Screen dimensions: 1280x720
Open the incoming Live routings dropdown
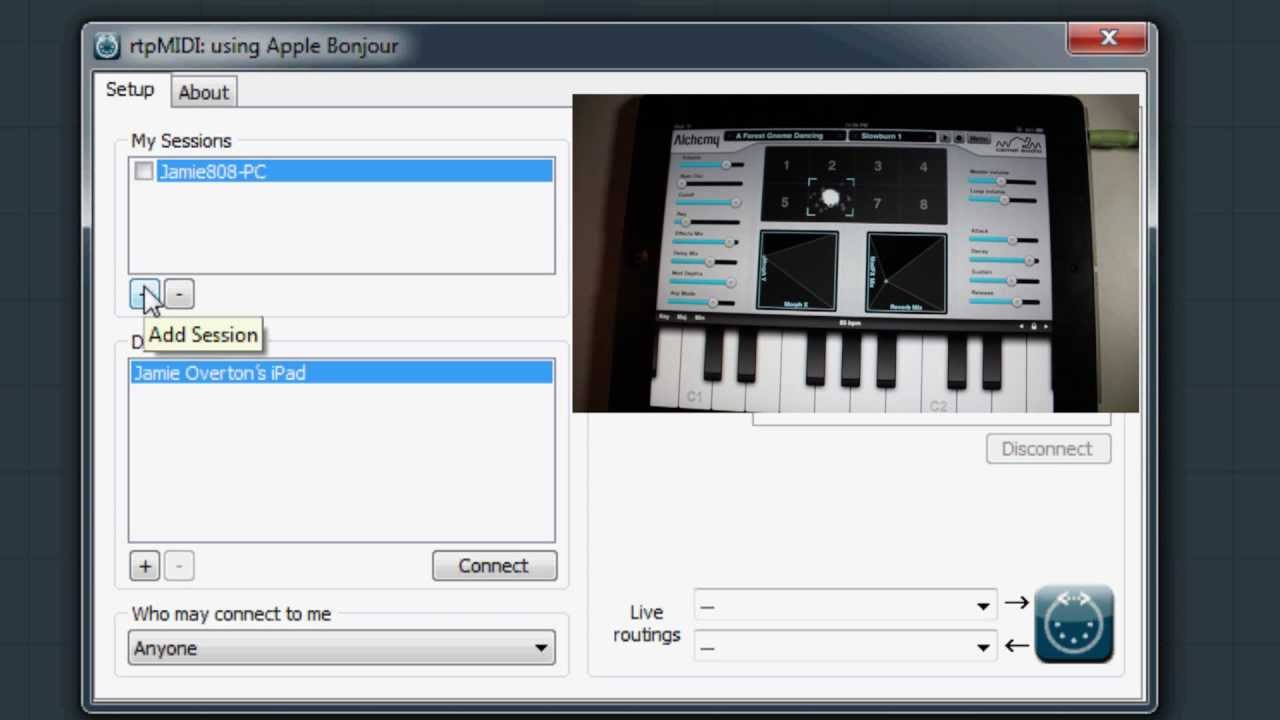pos(845,647)
